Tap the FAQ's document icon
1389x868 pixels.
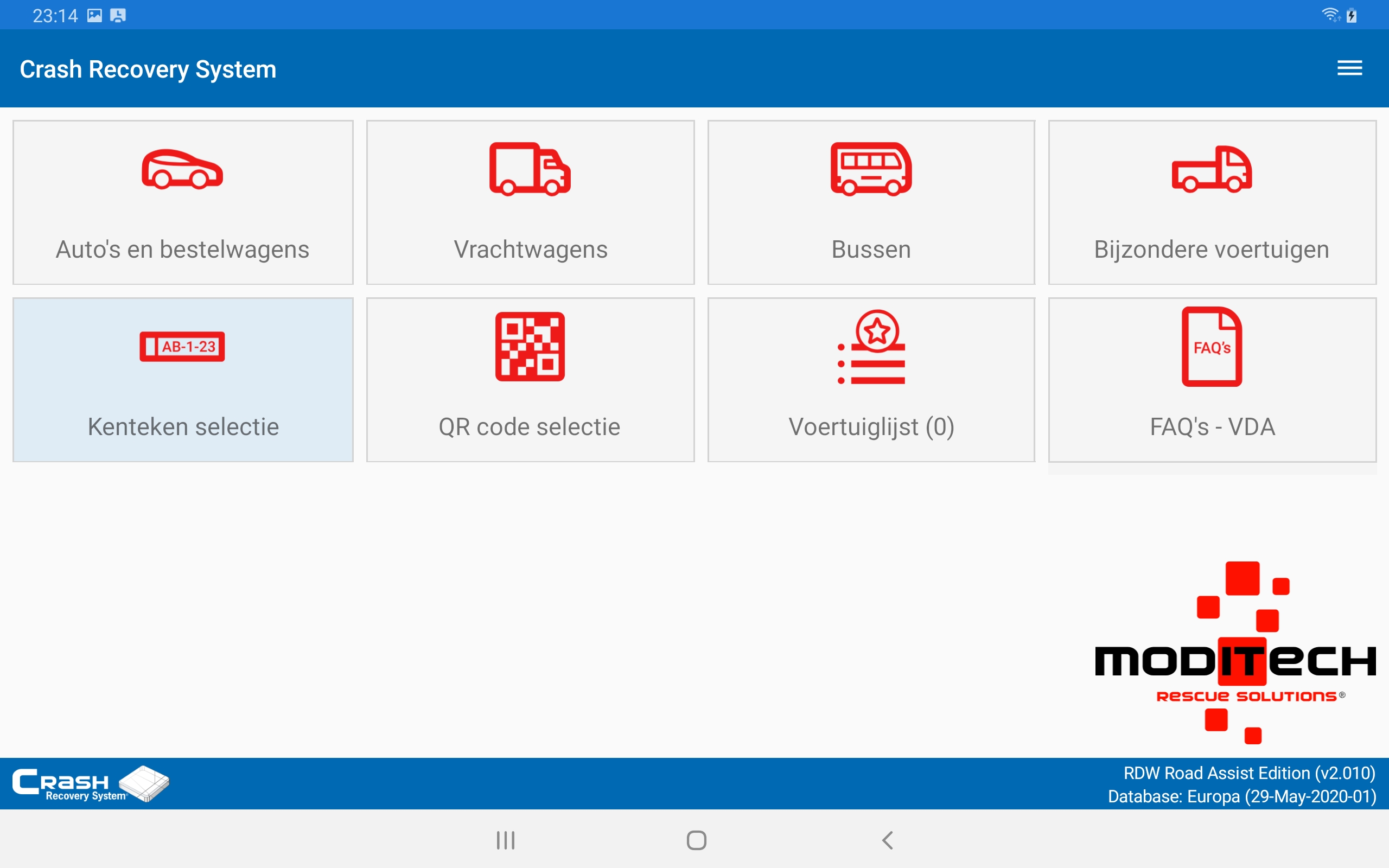click(1212, 347)
